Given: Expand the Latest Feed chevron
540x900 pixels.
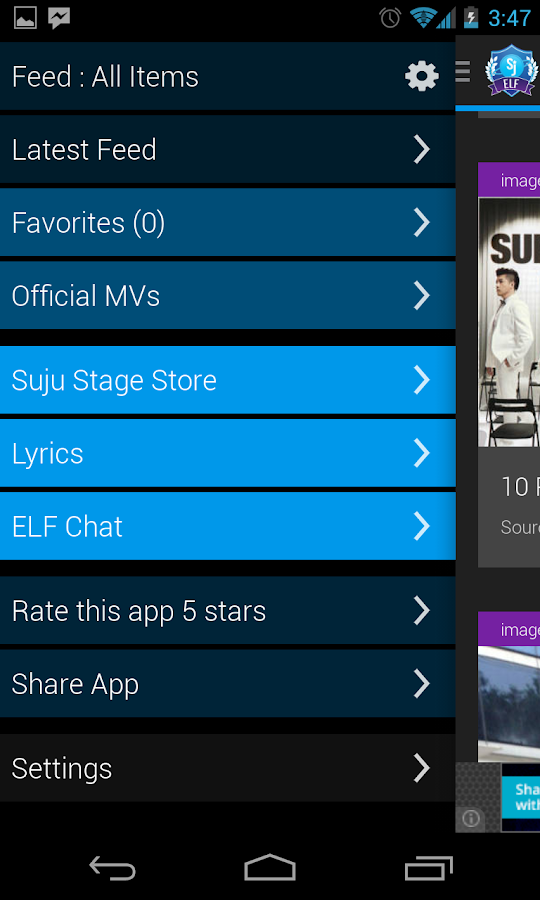Looking at the screenshot, I should point(422,150).
